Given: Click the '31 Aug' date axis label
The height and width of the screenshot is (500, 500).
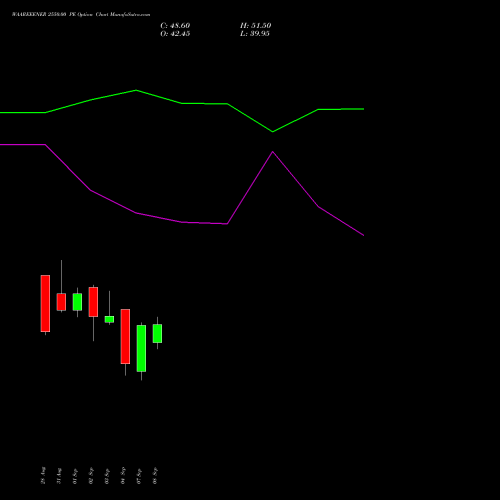Looking at the screenshot, I should click(59, 476).
